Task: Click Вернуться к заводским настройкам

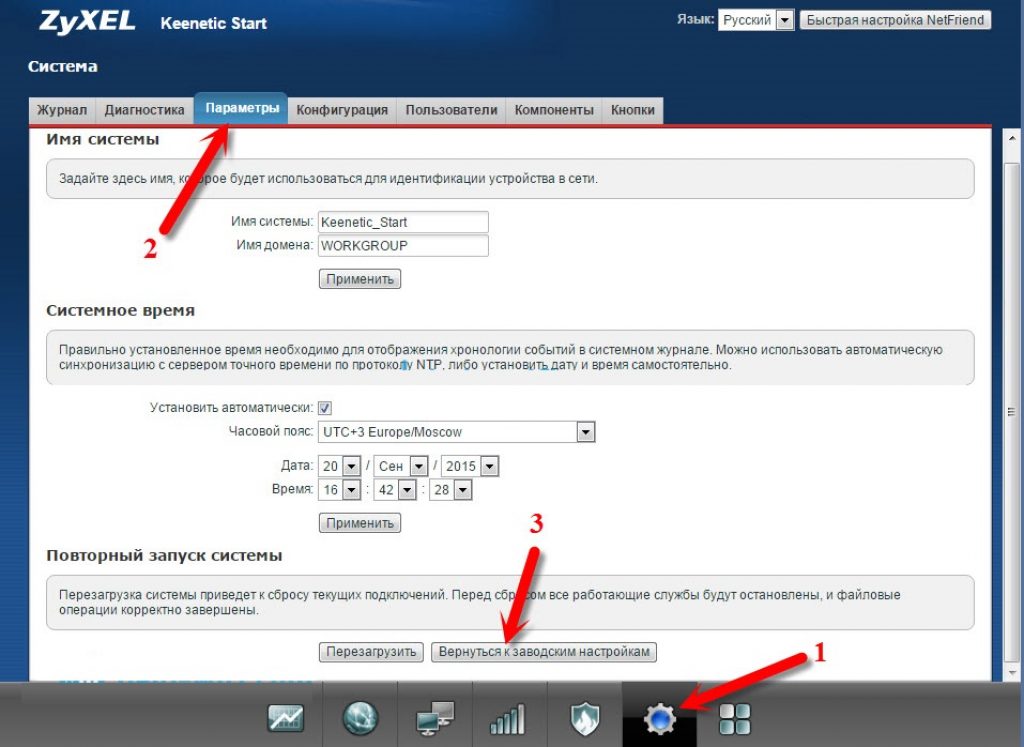Action: click(544, 652)
